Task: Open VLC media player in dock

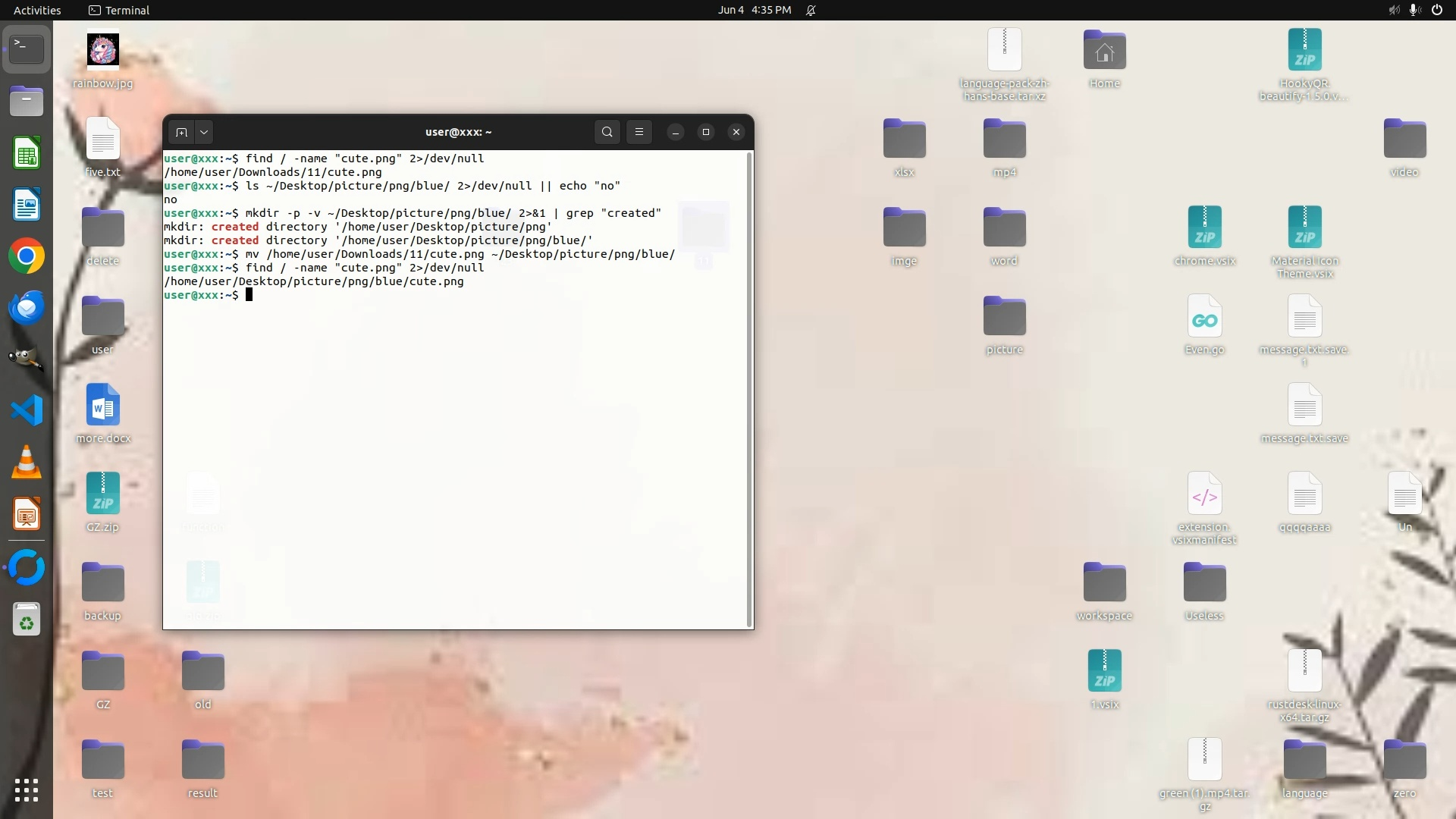Action: pyautogui.click(x=27, y=462)
